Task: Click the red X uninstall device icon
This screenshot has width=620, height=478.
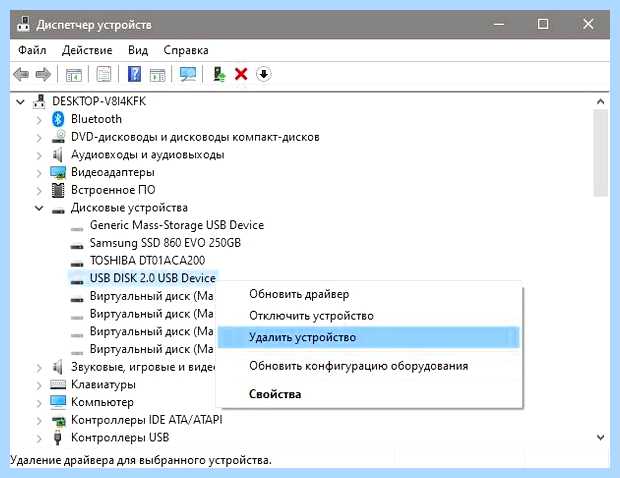Action: pyautogui.click(x=241, y=74)
